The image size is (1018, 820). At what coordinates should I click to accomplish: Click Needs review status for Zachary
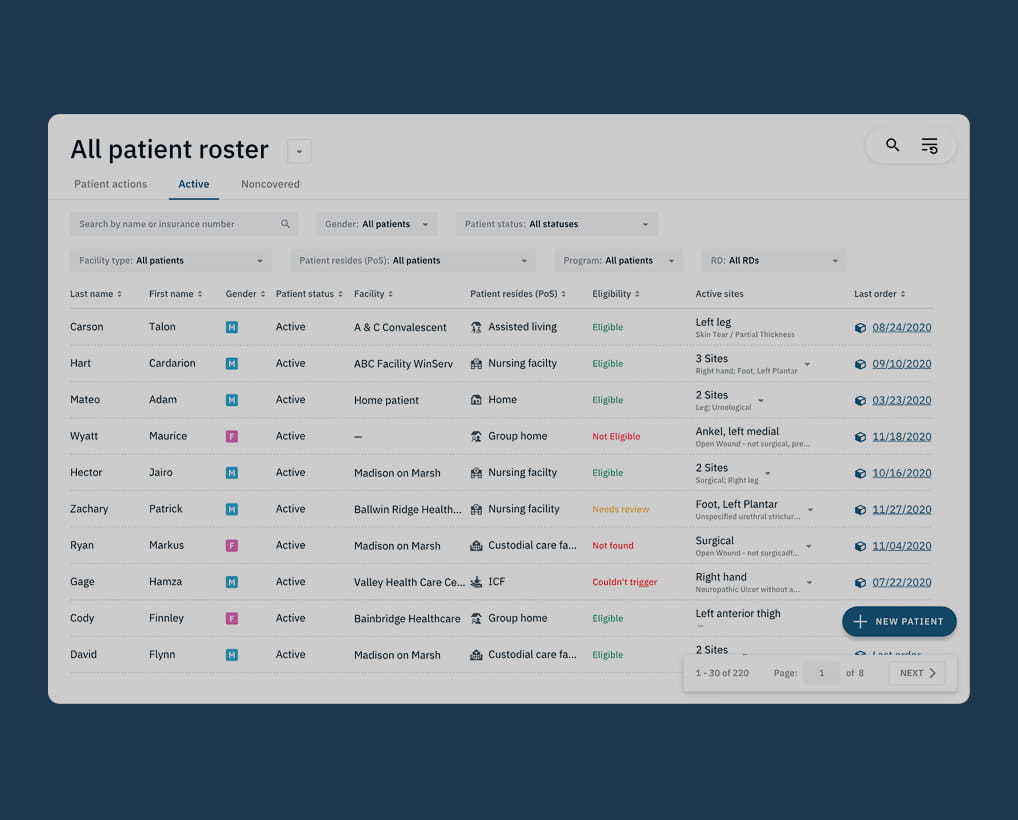point(621,509)
